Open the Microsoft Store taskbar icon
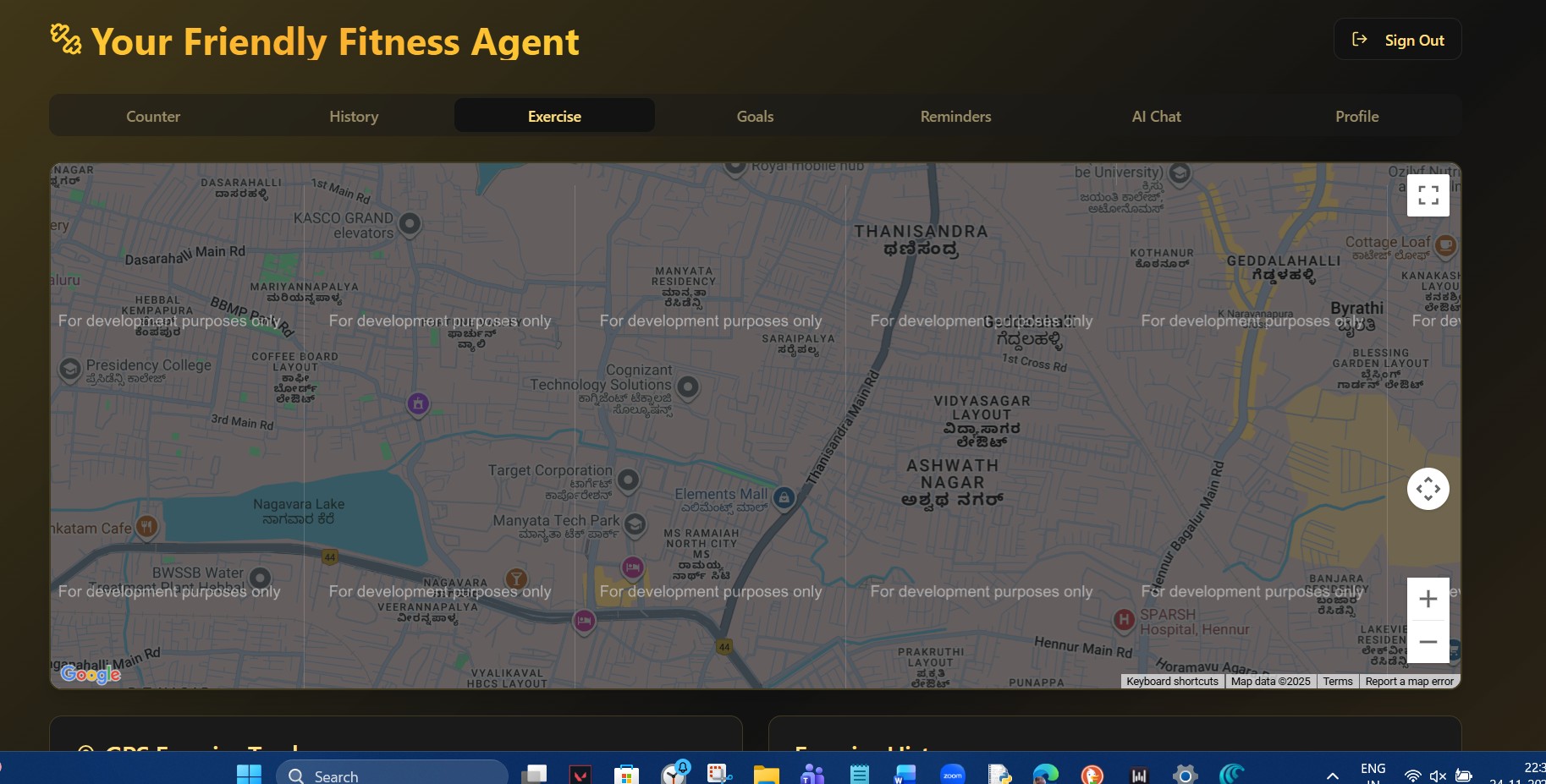 tap(626, 775)
